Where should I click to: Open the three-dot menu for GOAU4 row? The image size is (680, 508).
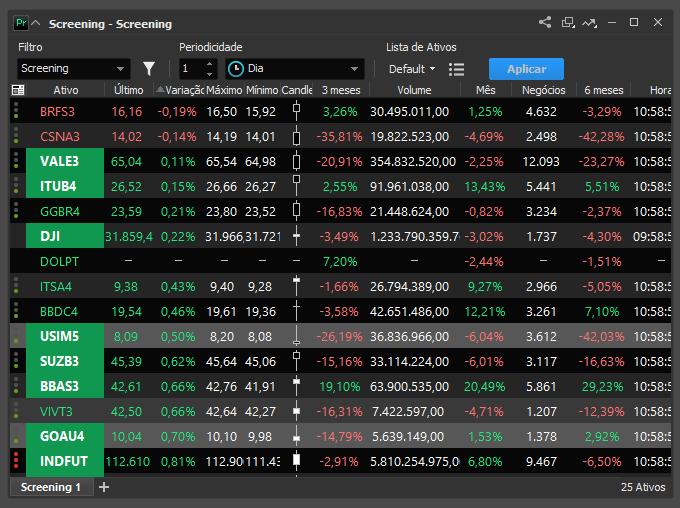tap(16, 435)
